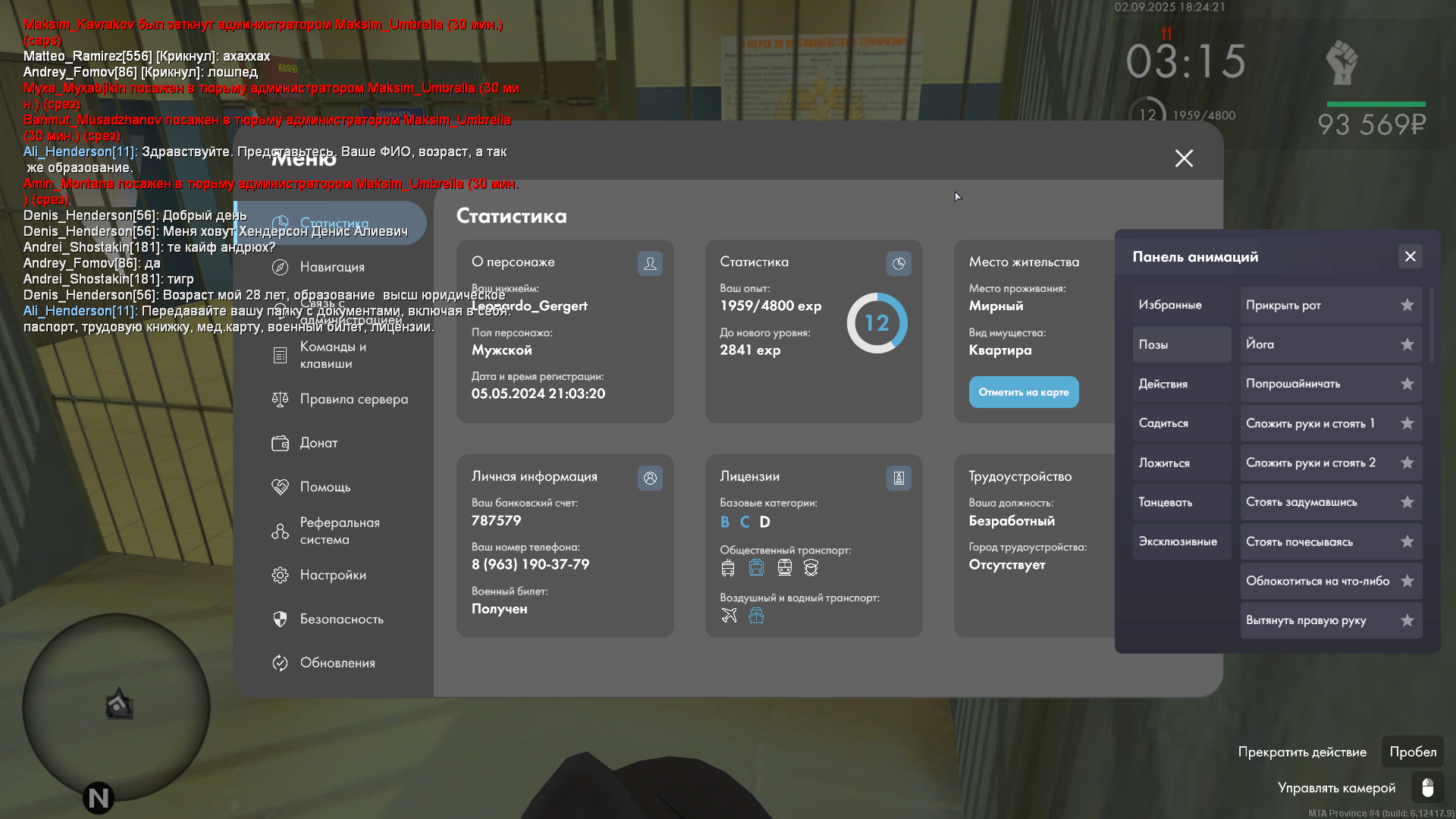Click the first public transport bus icon
1456x819 pixels.
(x=728, y=568)
